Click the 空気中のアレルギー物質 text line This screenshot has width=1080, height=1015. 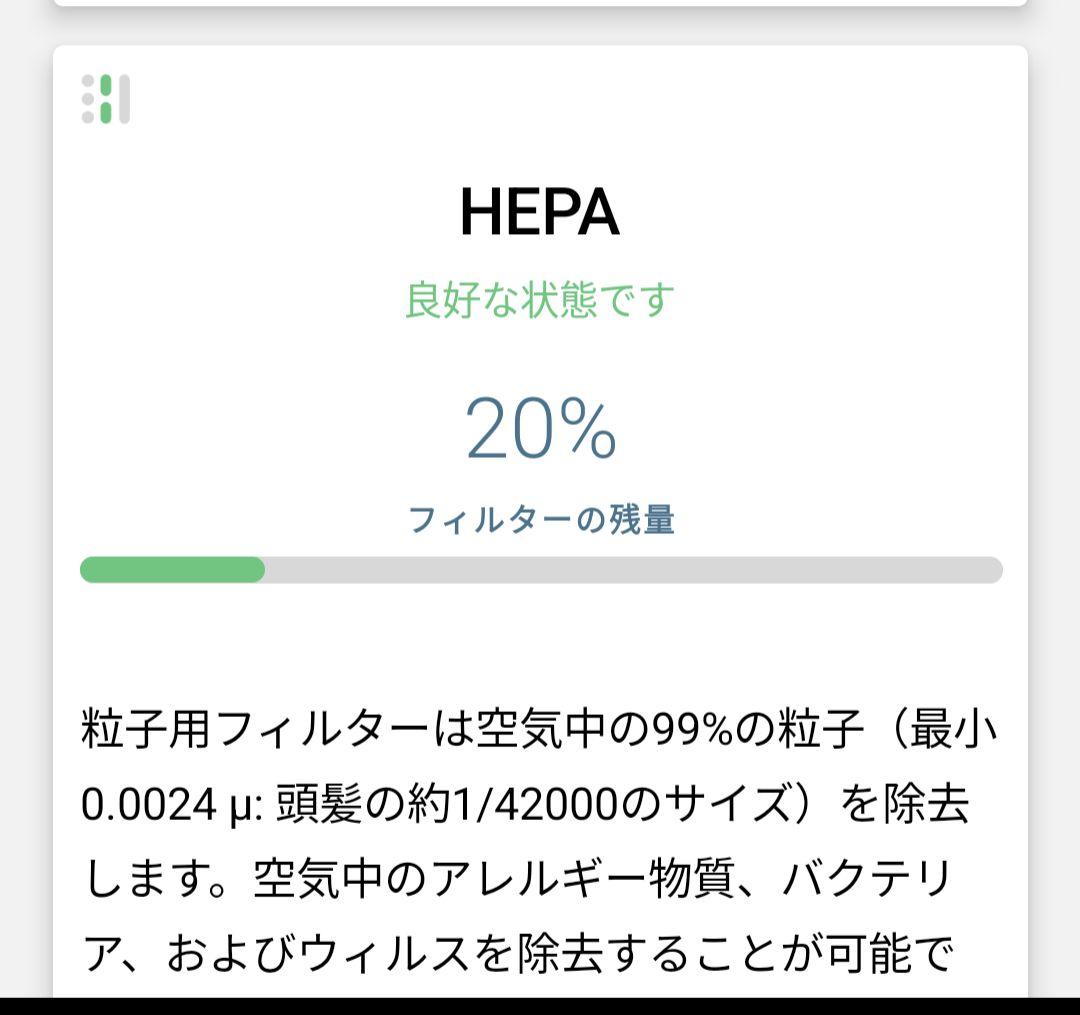point(517,879)
